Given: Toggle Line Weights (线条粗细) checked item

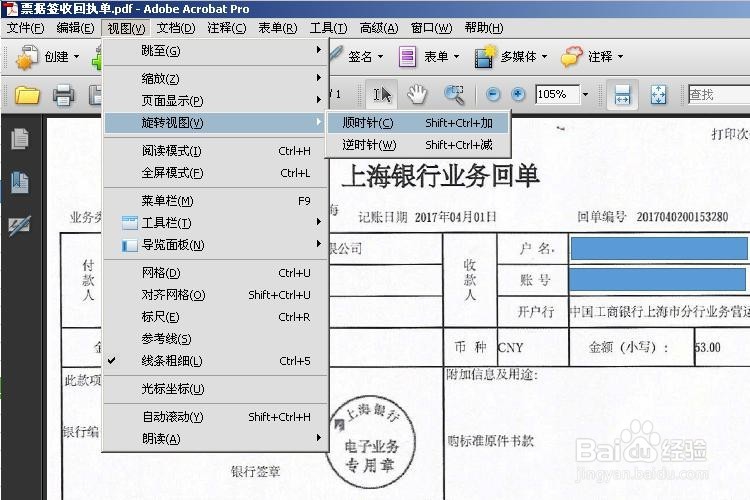Looking at the screenshot, I should 217,361.
